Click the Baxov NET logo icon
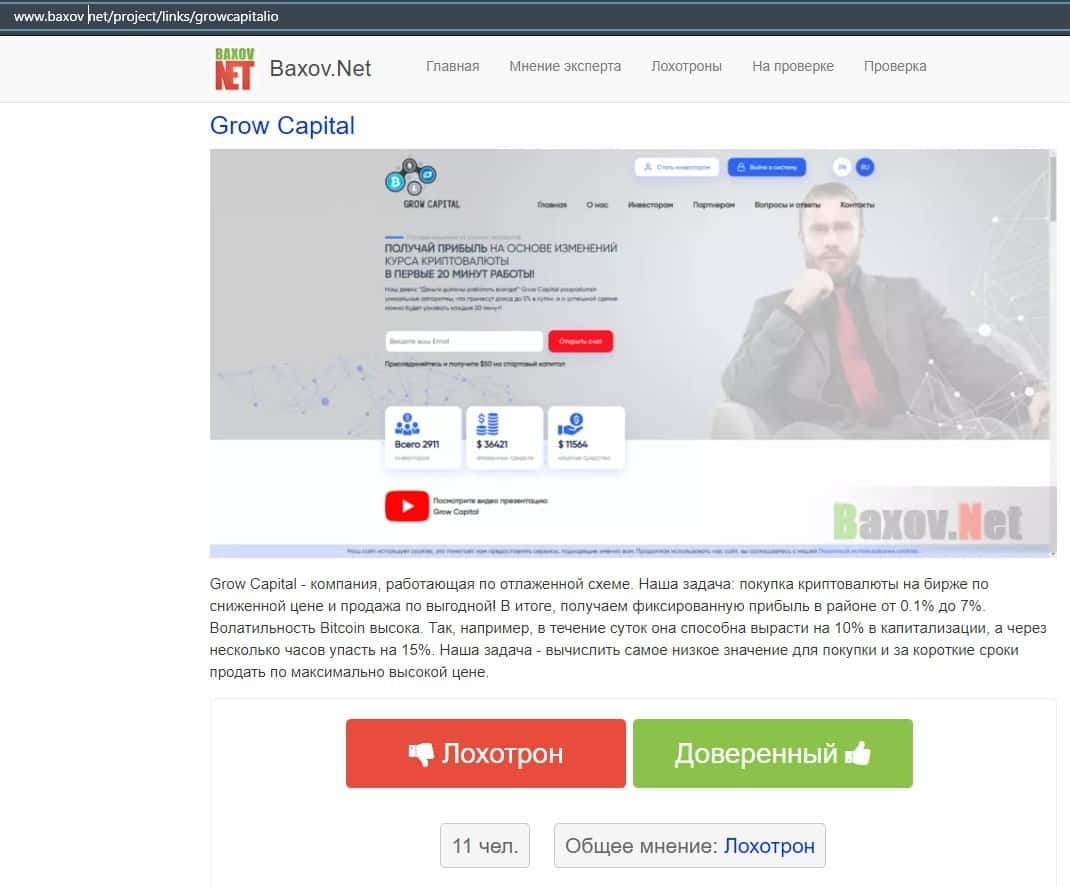Image resolution: width=1070 pixels, height=886 pixels. (x=234, y=69)
